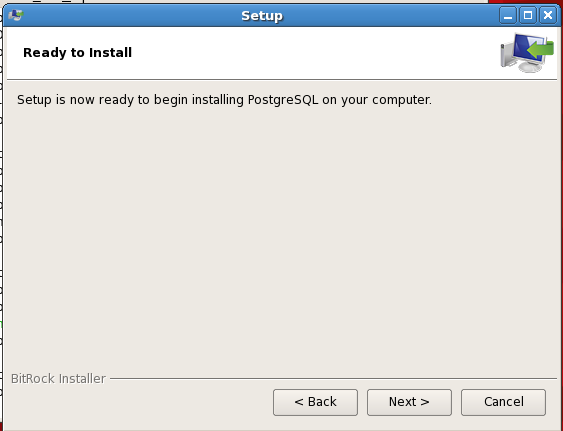This screenshot has width=563, height=431.
Task: Click the Setup title bar text
Action: [x=262, y=16]
